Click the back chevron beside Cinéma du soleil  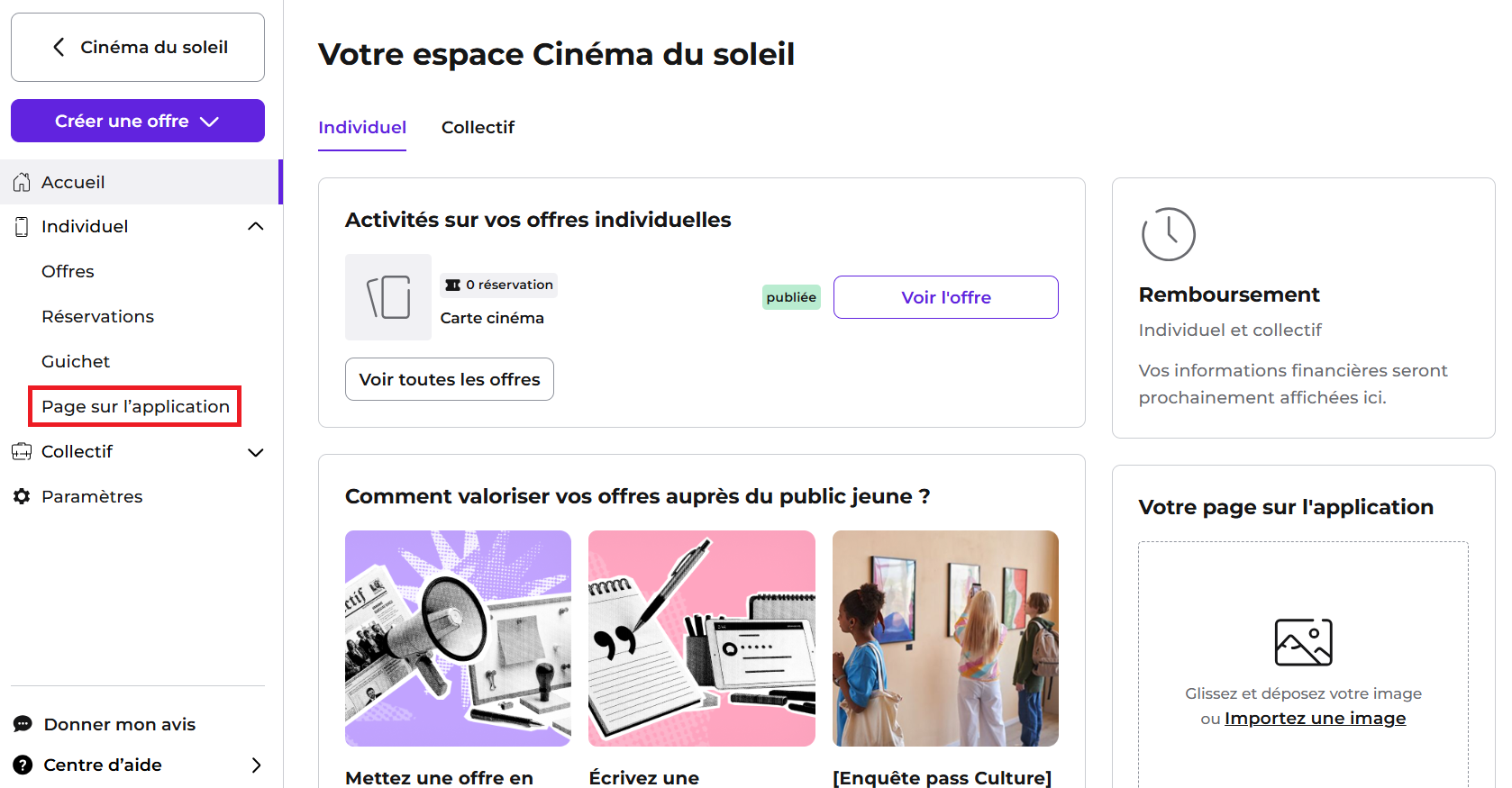click(59, 47)
